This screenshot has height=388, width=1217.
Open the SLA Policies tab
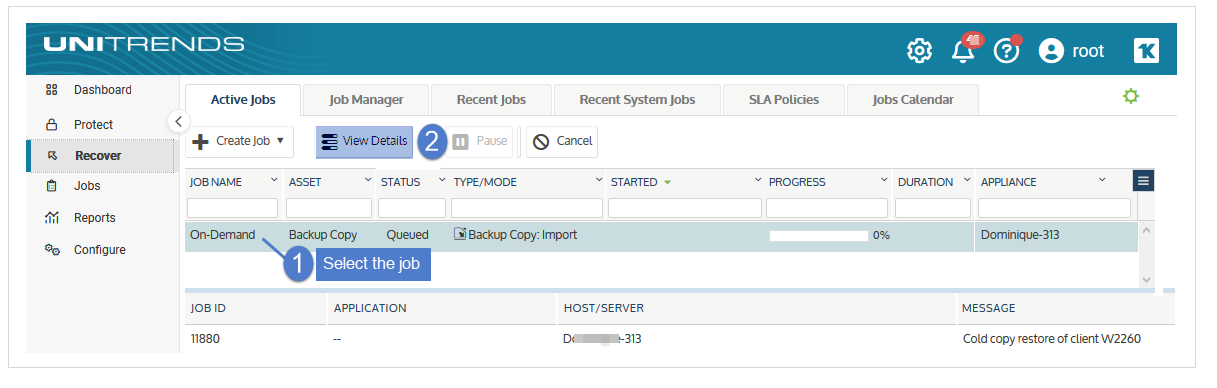(x=784, y=100)
